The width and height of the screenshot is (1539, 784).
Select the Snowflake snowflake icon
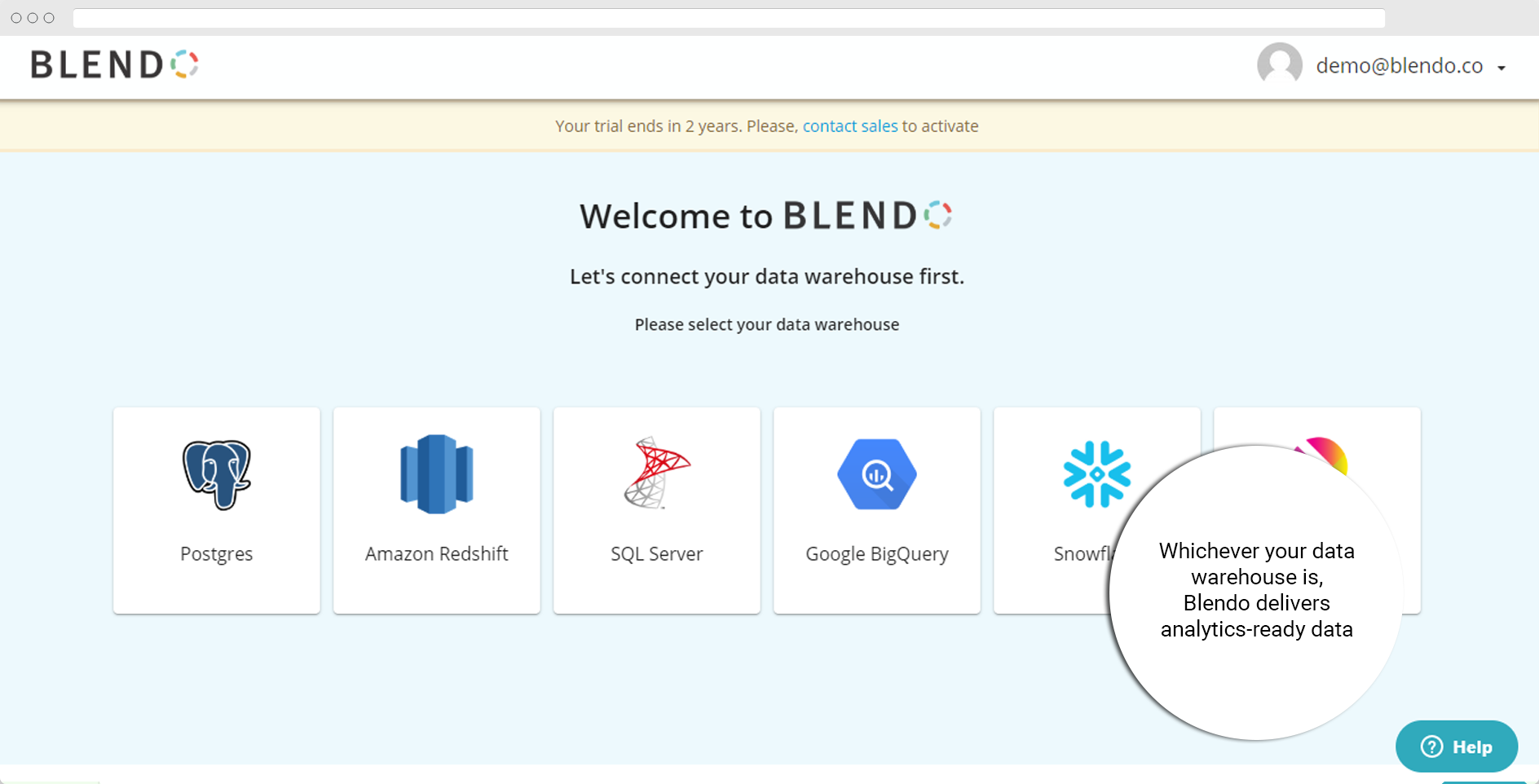(1099, 474)
